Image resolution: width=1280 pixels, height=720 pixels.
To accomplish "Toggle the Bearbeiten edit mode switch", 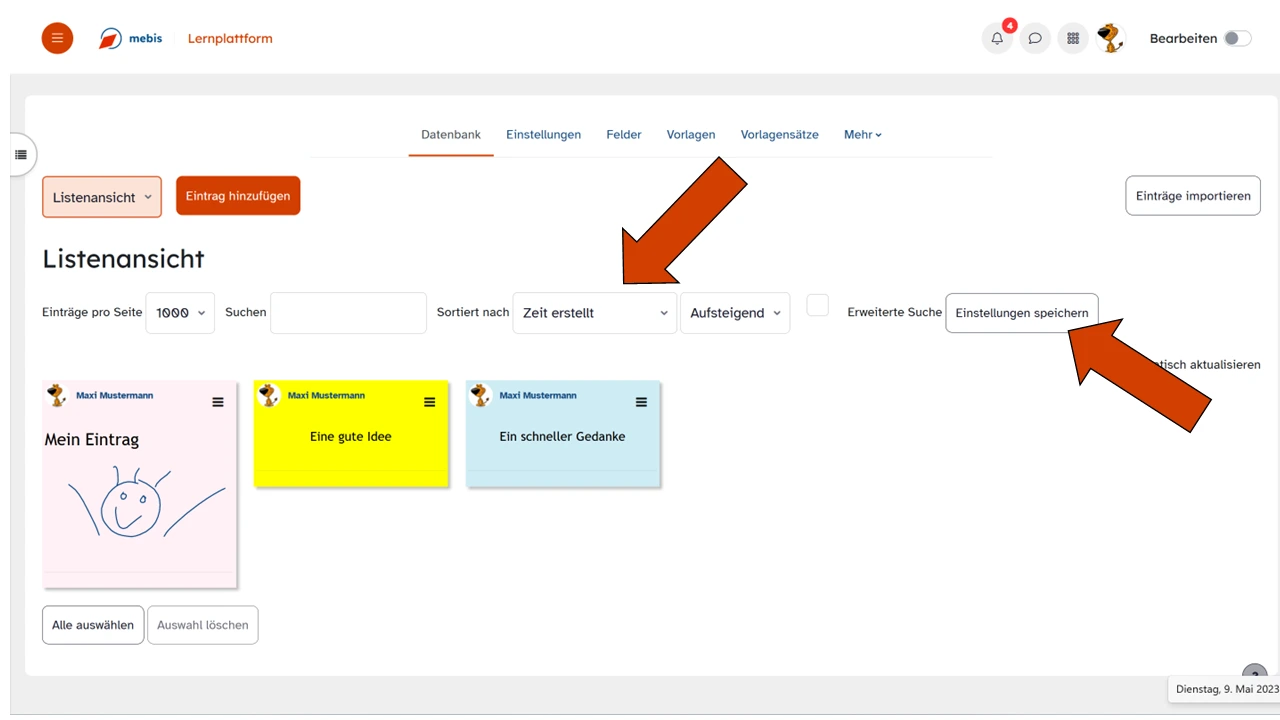I will click(1237, 38).
